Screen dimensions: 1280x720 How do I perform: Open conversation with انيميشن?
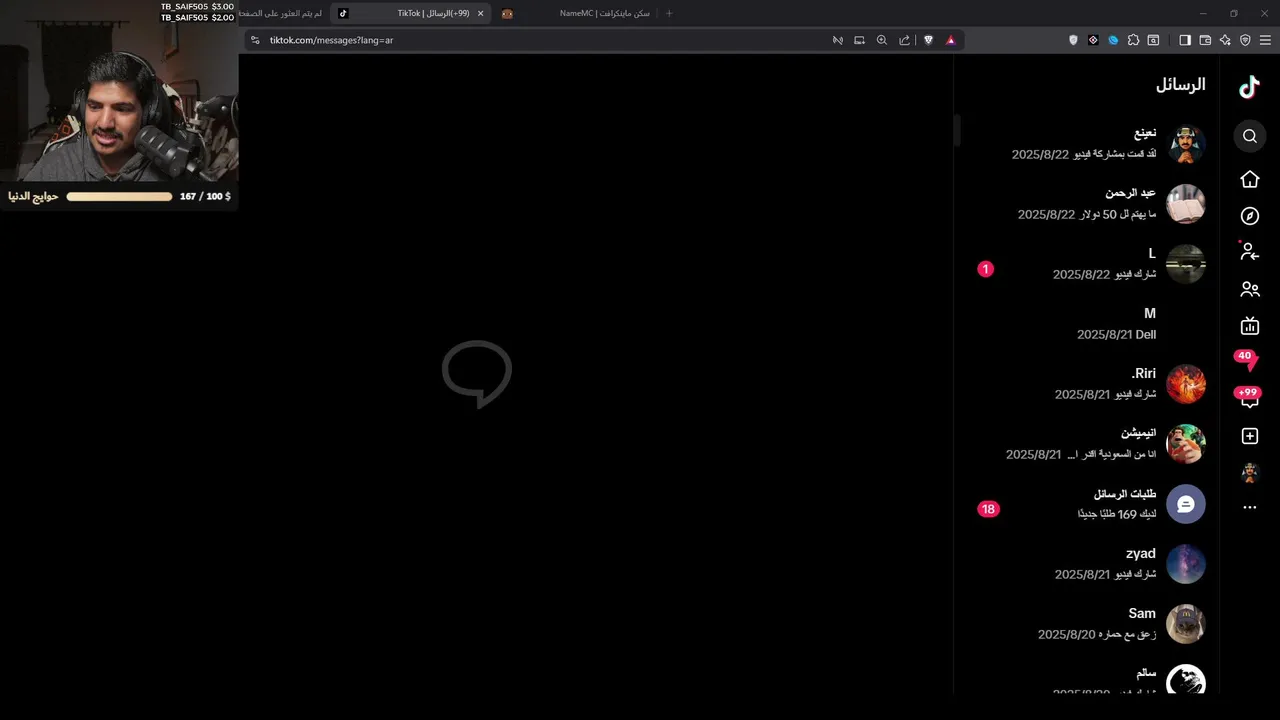pos(1086,444)
